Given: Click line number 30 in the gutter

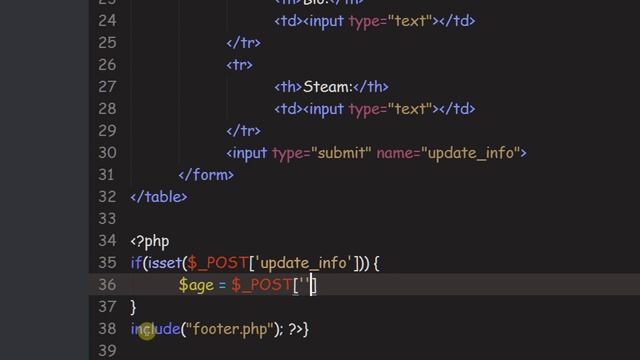Looking at the screenshot, I should click(107, 153).
